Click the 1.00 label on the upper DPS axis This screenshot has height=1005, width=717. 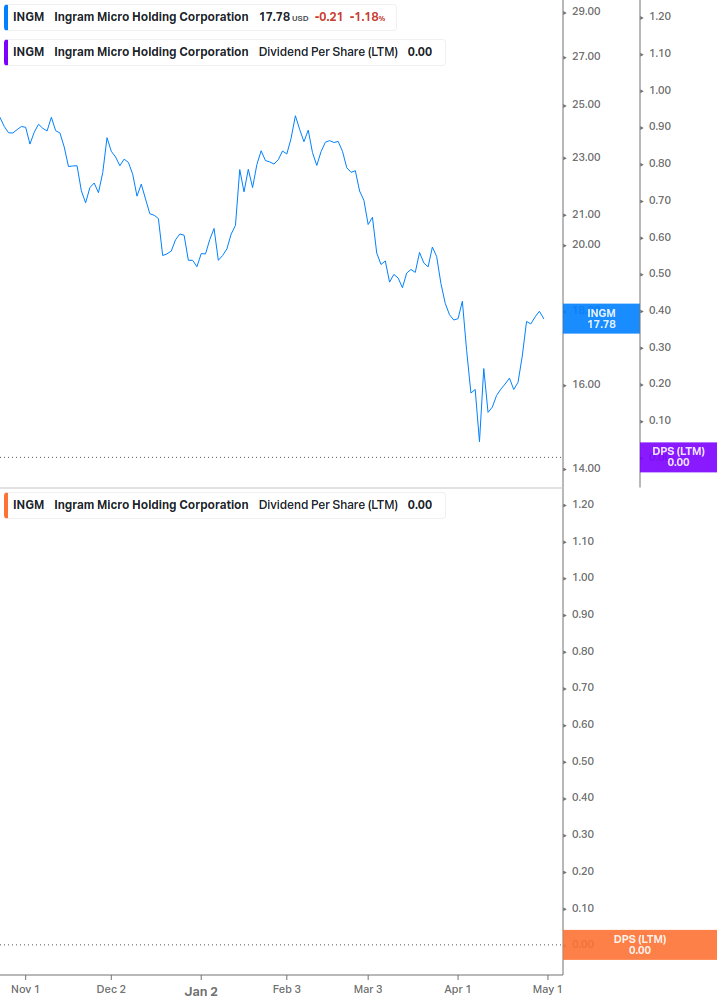tap(660, 90)
